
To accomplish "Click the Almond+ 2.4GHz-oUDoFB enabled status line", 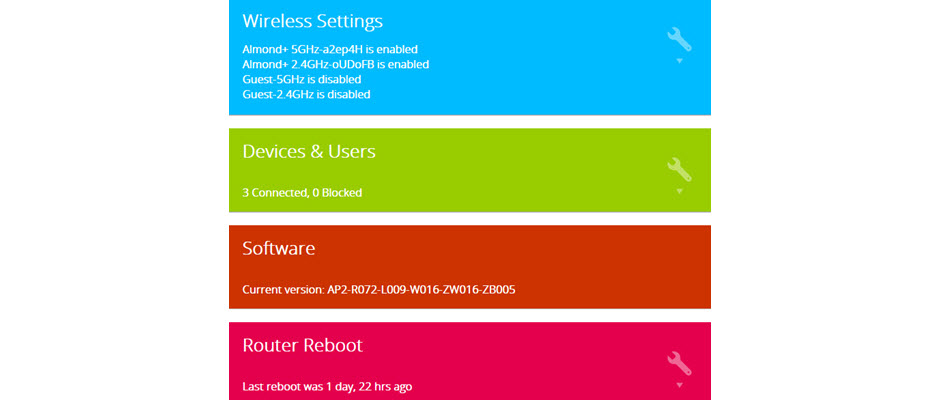I will 335,64.
